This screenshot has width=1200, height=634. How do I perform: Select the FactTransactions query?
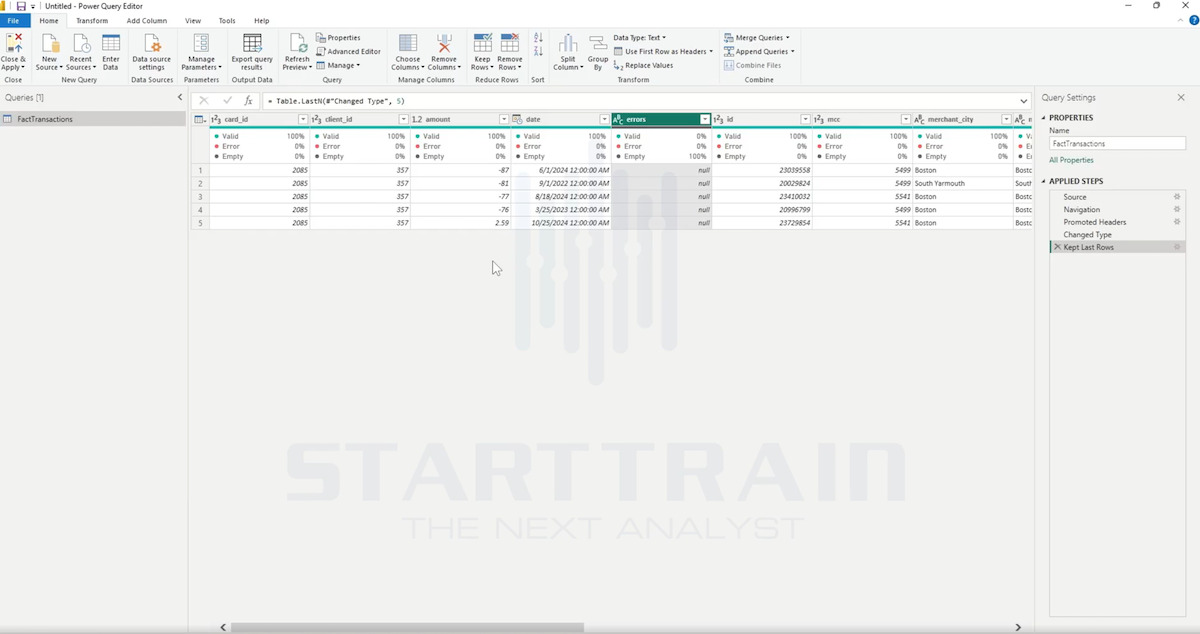[x=93, y=119]
